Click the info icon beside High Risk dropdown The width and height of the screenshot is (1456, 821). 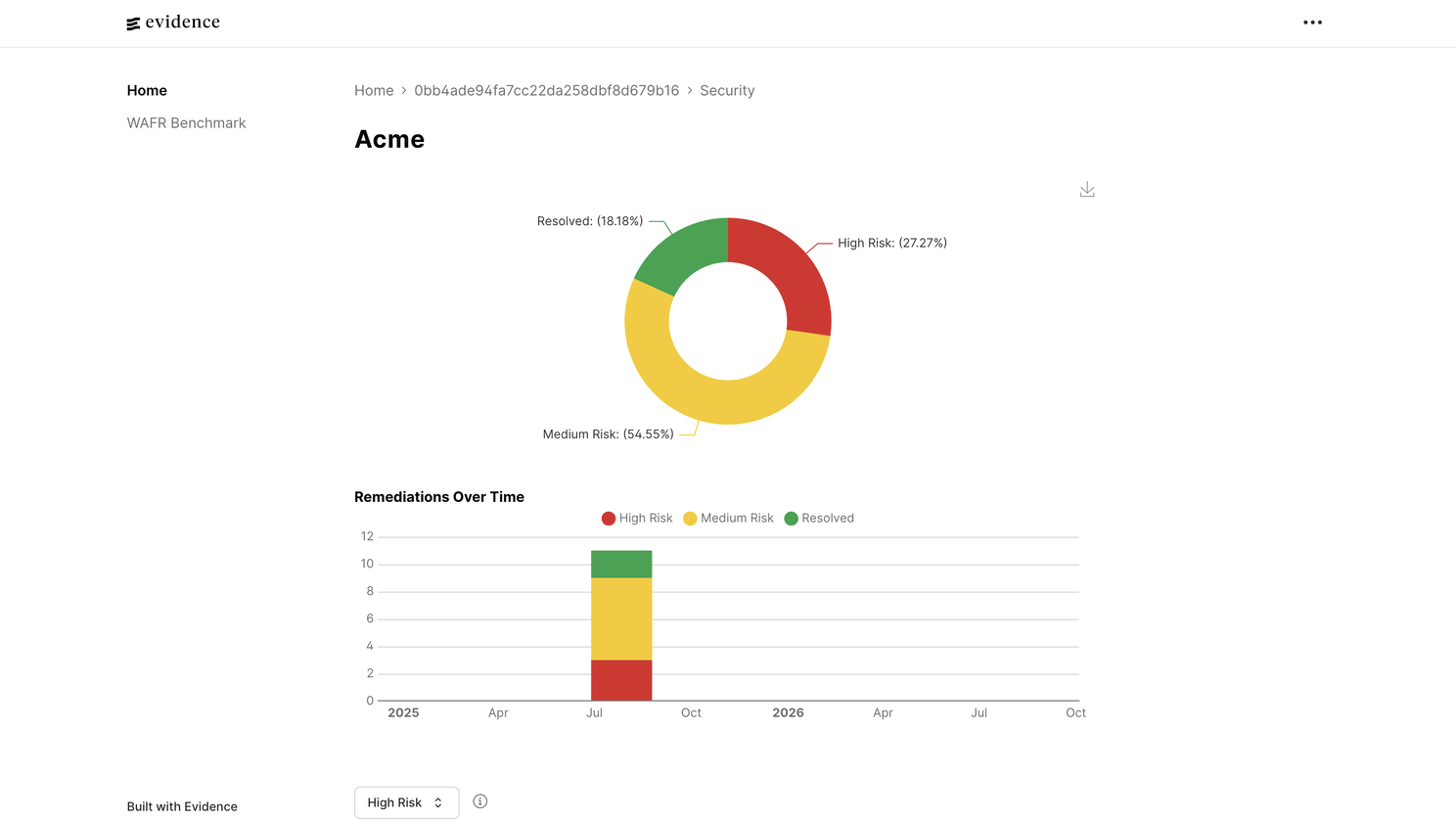pyautogui.click(x=480, y=801)
